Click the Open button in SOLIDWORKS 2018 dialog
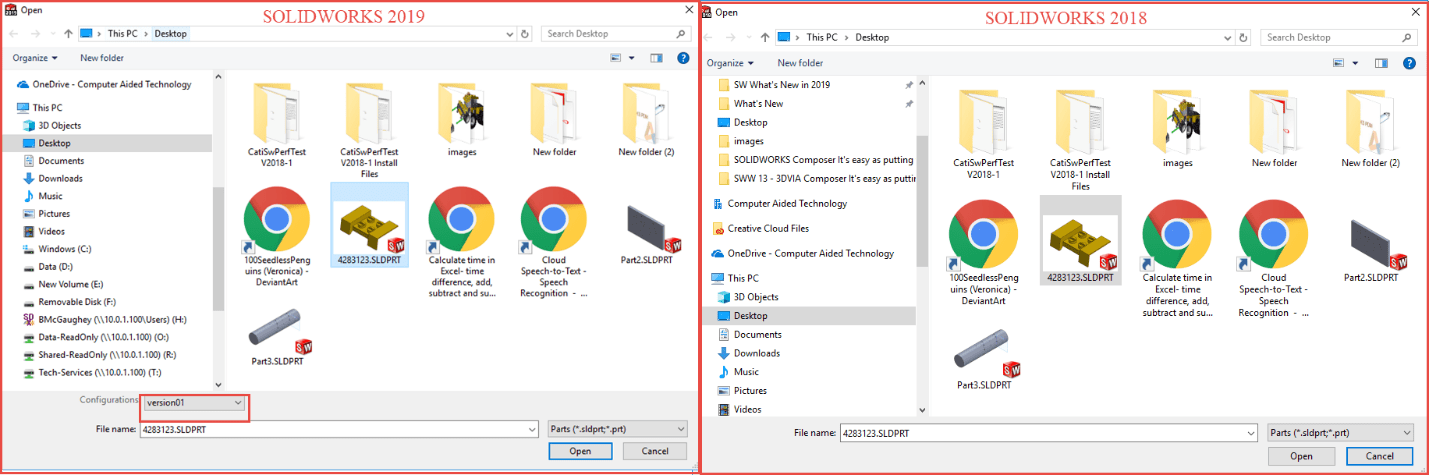Image resolution: width=1429 pixels, height=475 pixels. tap(1301, 456)
